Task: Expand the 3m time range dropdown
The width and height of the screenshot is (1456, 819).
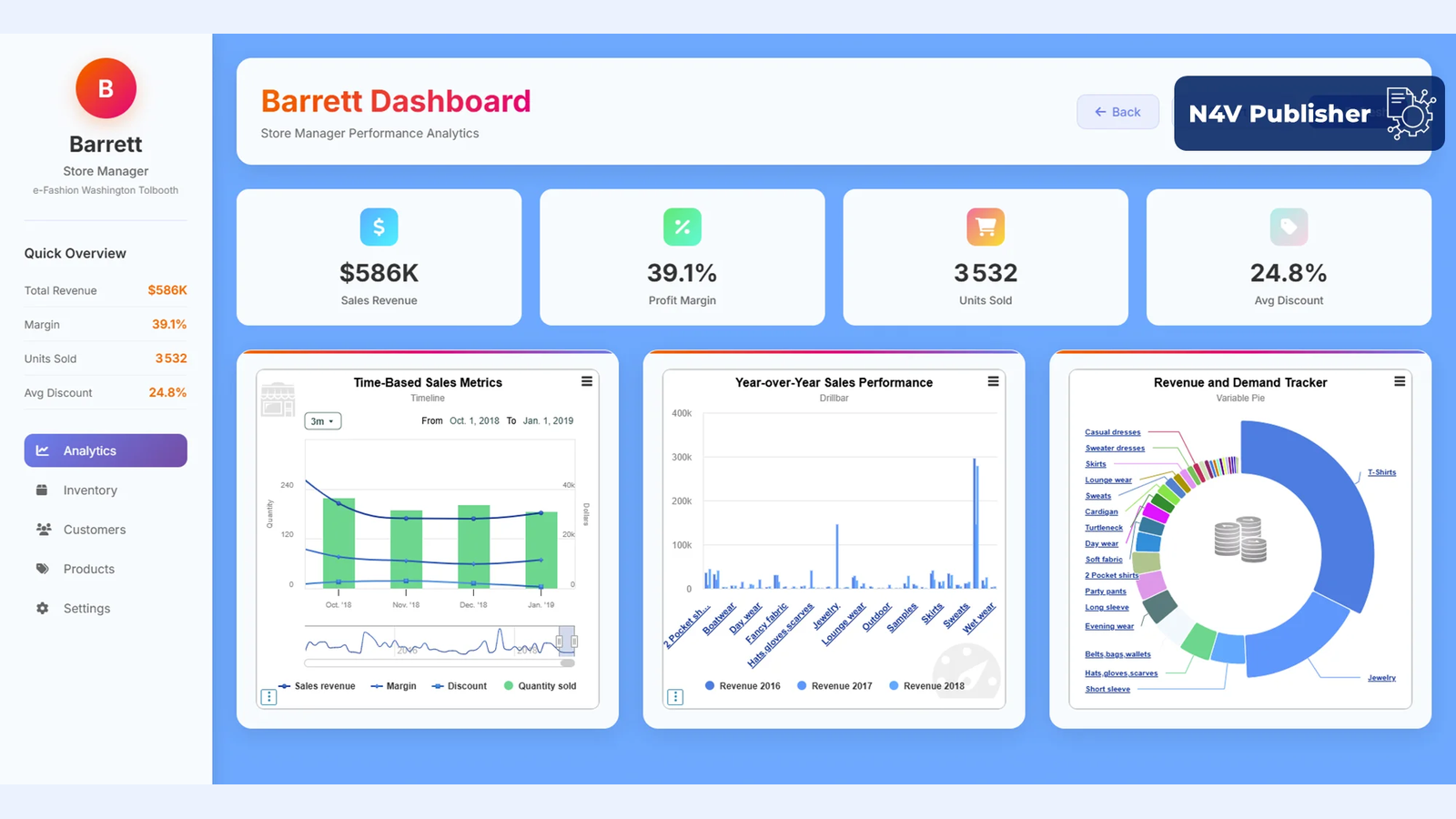Action: 323,421
